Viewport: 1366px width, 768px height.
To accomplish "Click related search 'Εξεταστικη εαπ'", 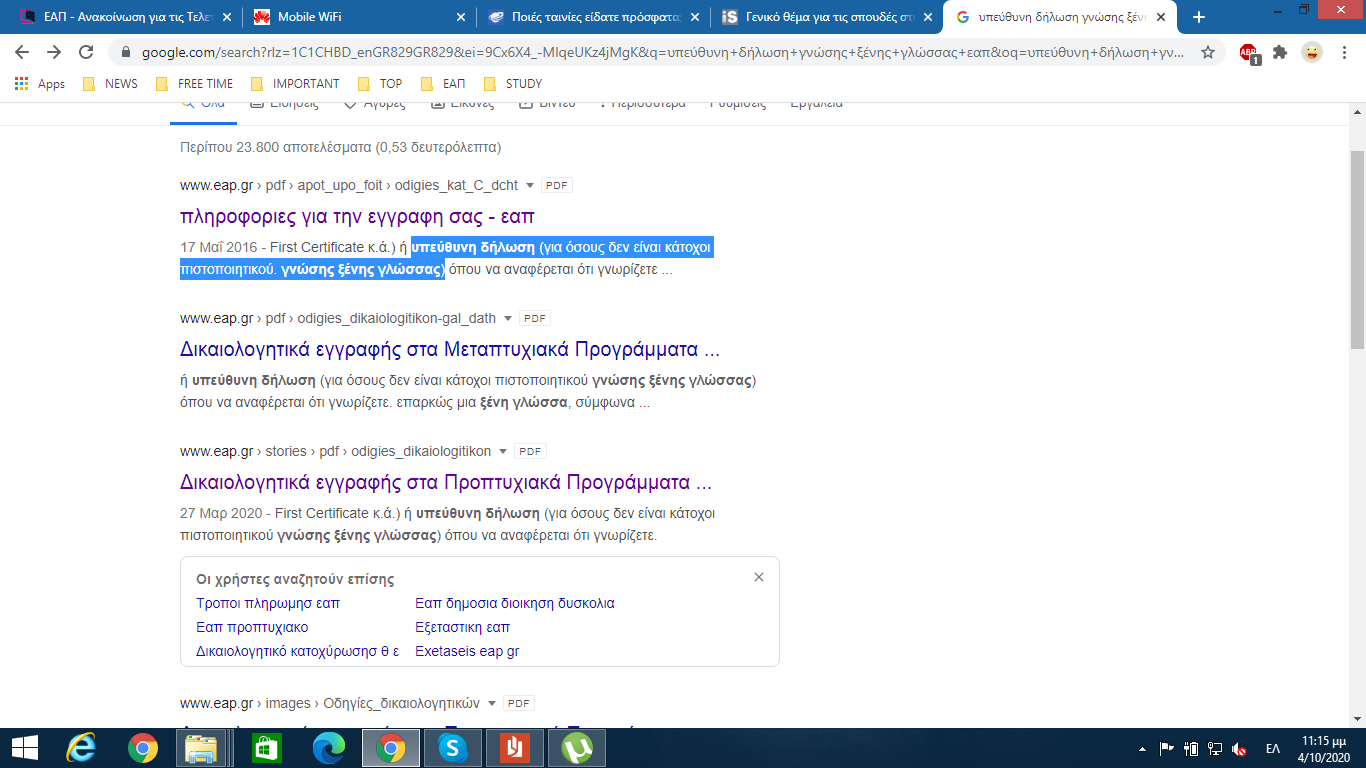I will coord(462,627).
